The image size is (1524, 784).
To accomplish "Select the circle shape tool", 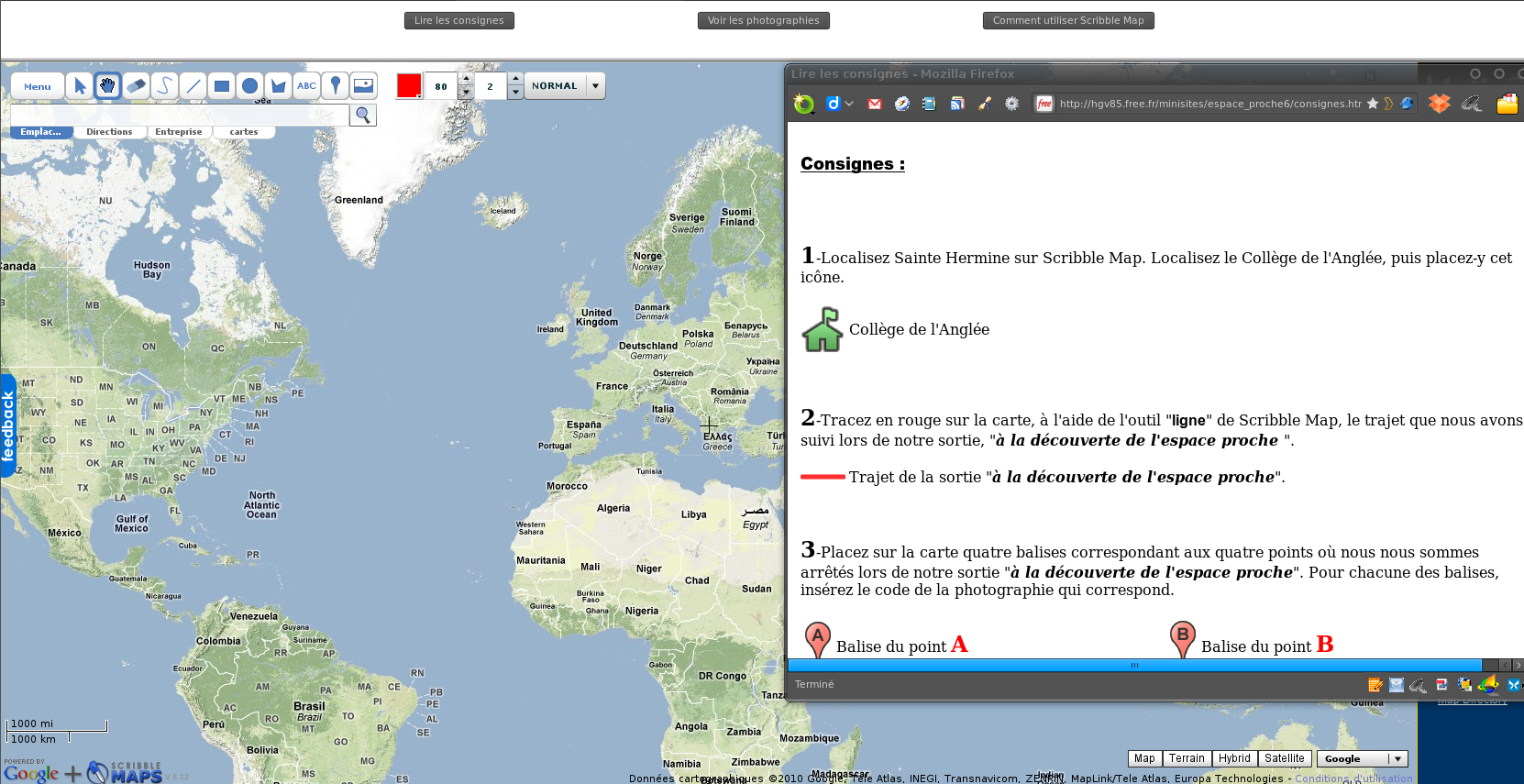I will pyautogui.click(x=249, y=86).
